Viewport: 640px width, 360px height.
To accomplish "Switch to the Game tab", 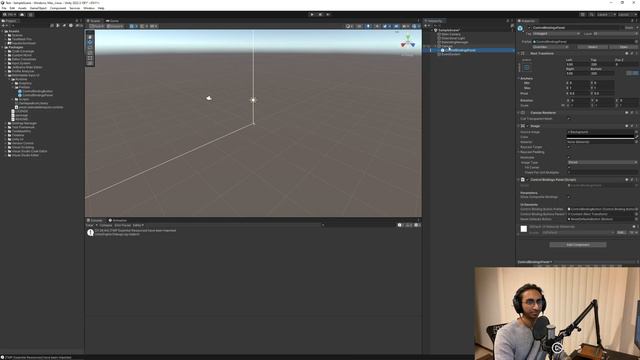I will point(112,21).
